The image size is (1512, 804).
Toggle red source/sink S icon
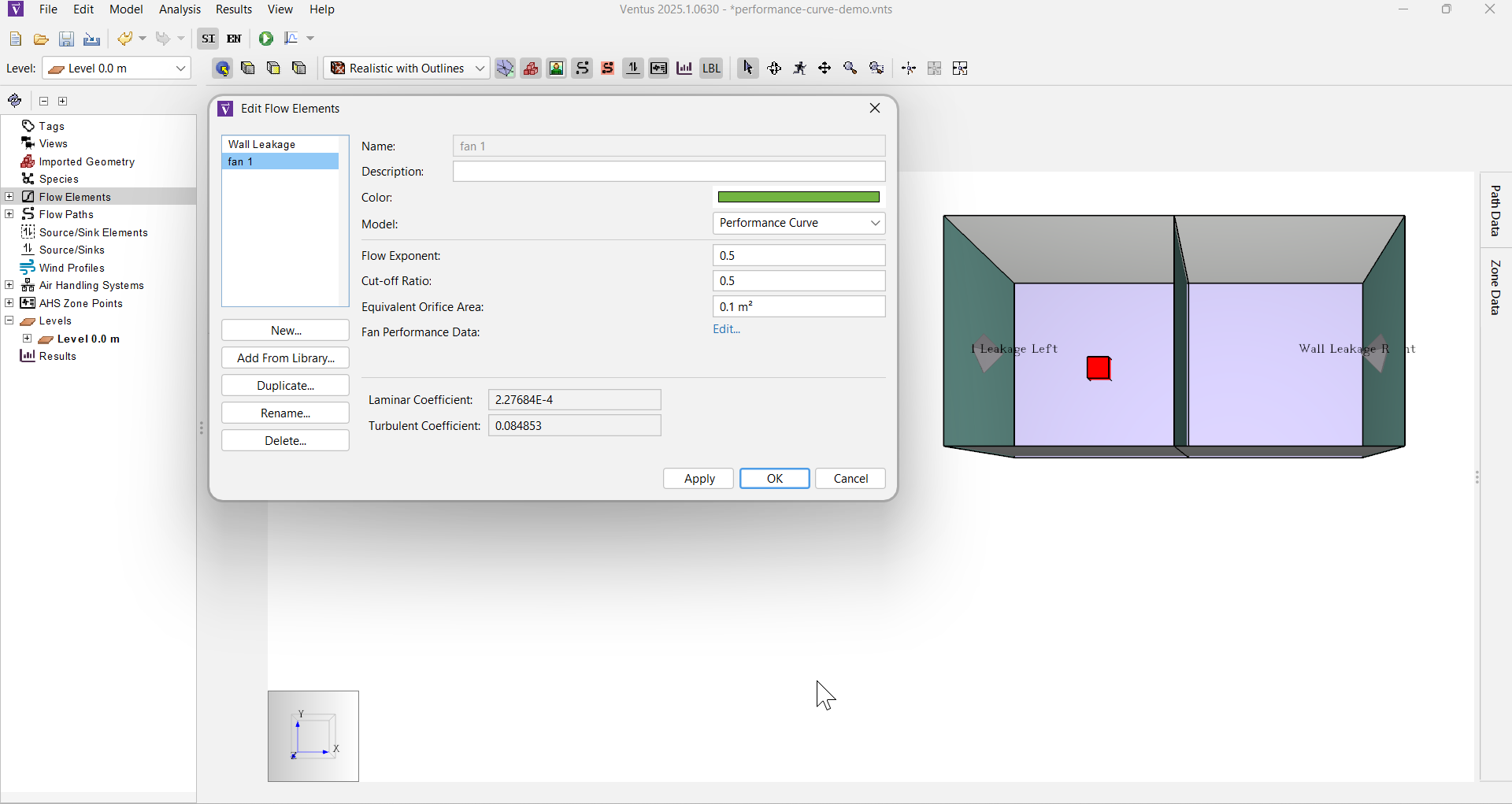click(608, 69)
